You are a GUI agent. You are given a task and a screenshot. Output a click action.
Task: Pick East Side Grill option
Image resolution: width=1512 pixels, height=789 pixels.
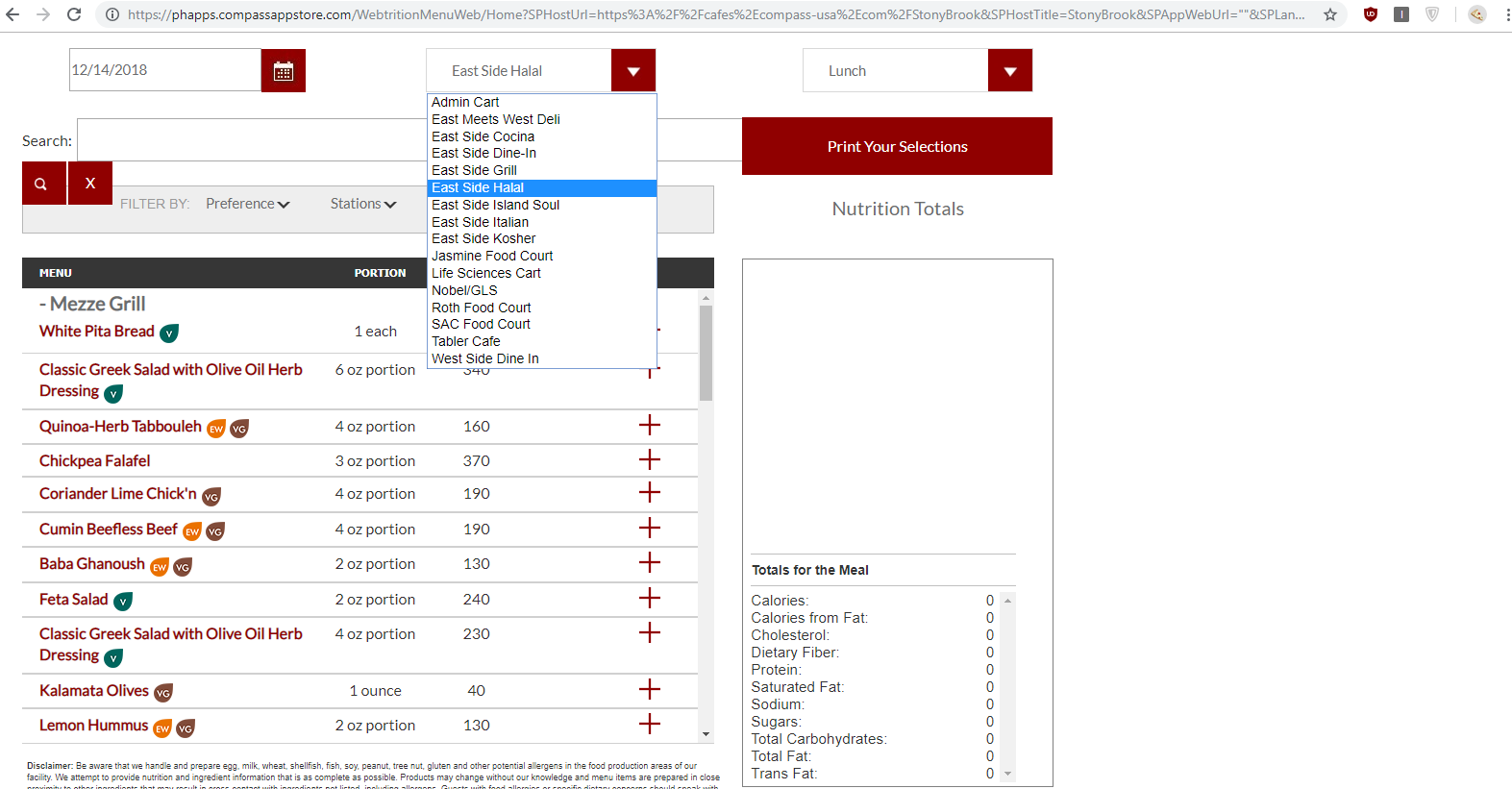coord(542,170)
